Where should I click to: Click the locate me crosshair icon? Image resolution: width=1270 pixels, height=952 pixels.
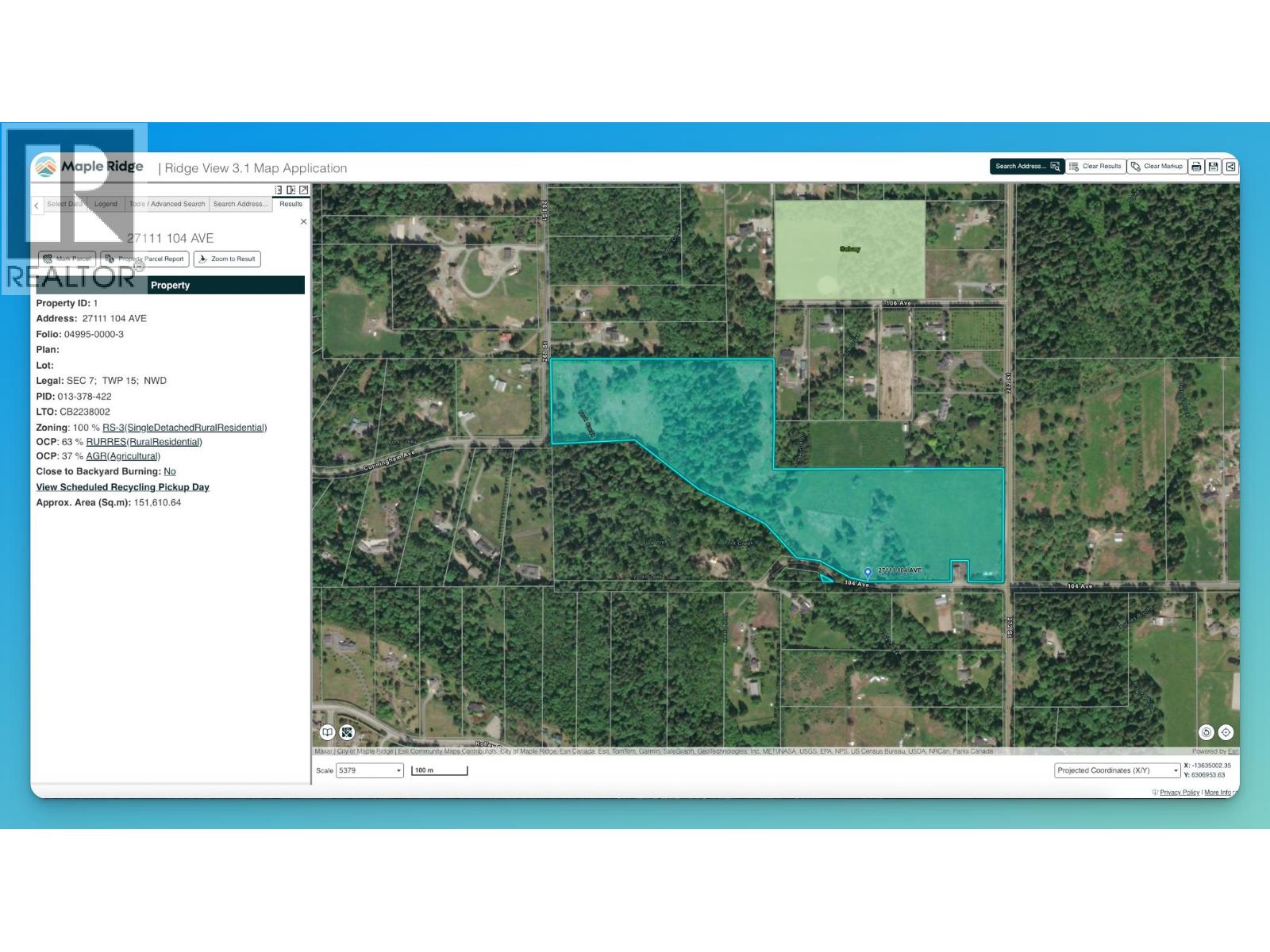pyautogui.click(x=1226, y=732)
